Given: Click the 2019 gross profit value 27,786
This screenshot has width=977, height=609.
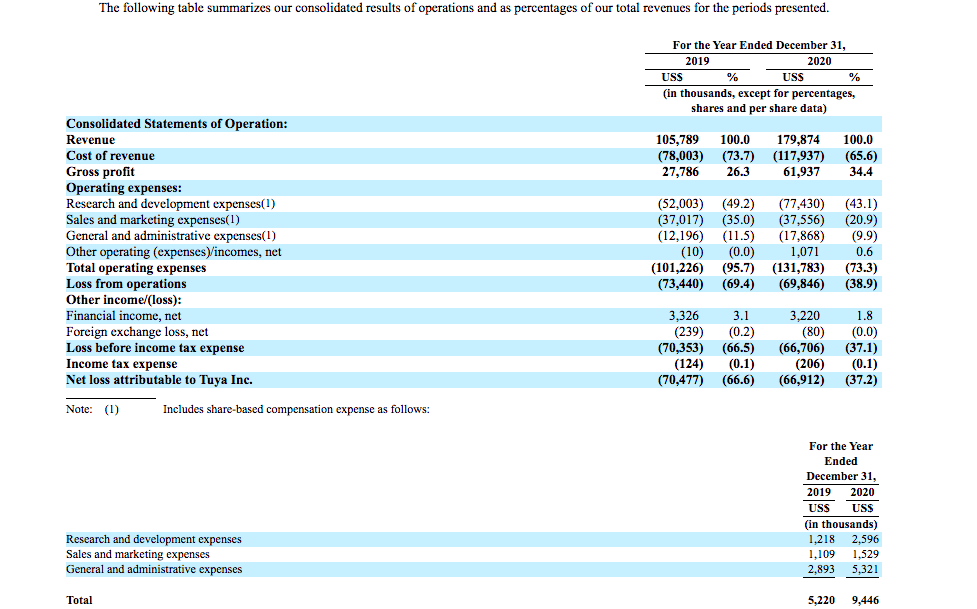Looking at the screenshot, I should tap(682, 172).
